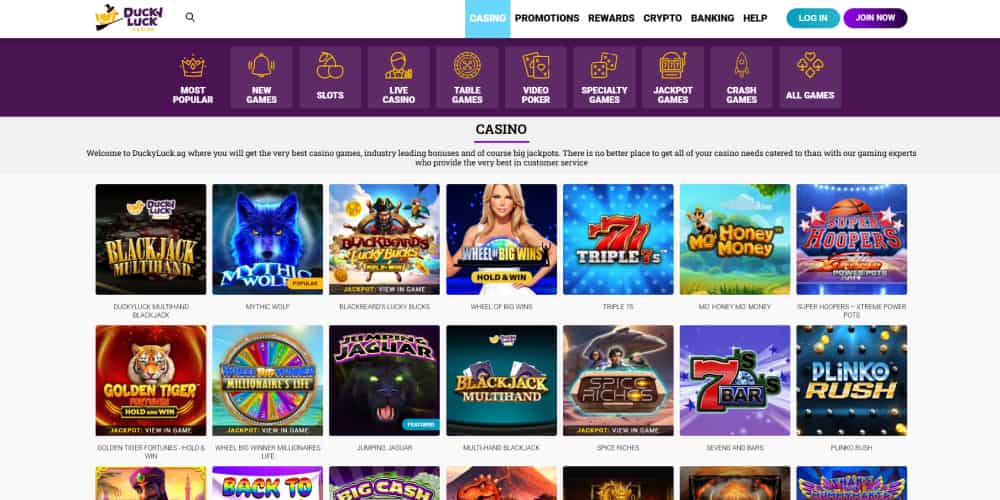Open the Plinko Rush game tile
This screenshot has width=1000, height=500.
(x=851, y=380)
